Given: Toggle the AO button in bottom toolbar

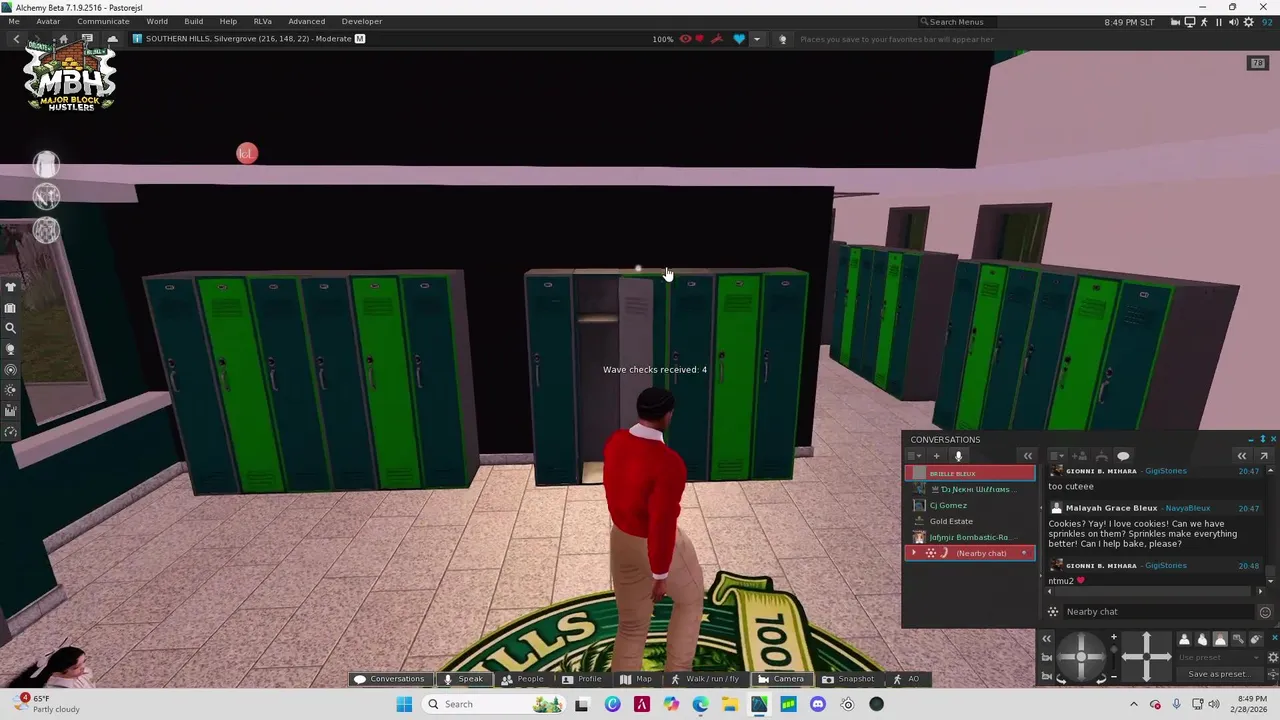Looking at the screenshot, I should click(x=906, y=679).
